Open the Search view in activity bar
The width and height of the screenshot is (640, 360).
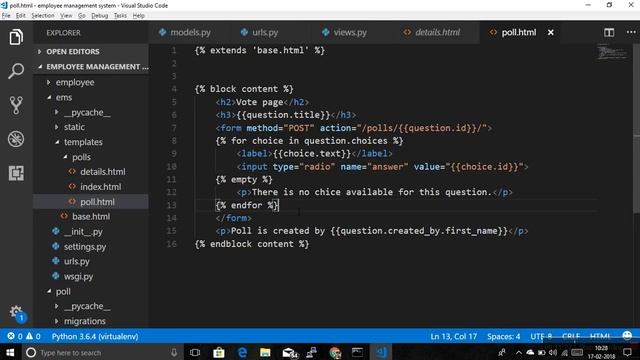coord(16,71)
